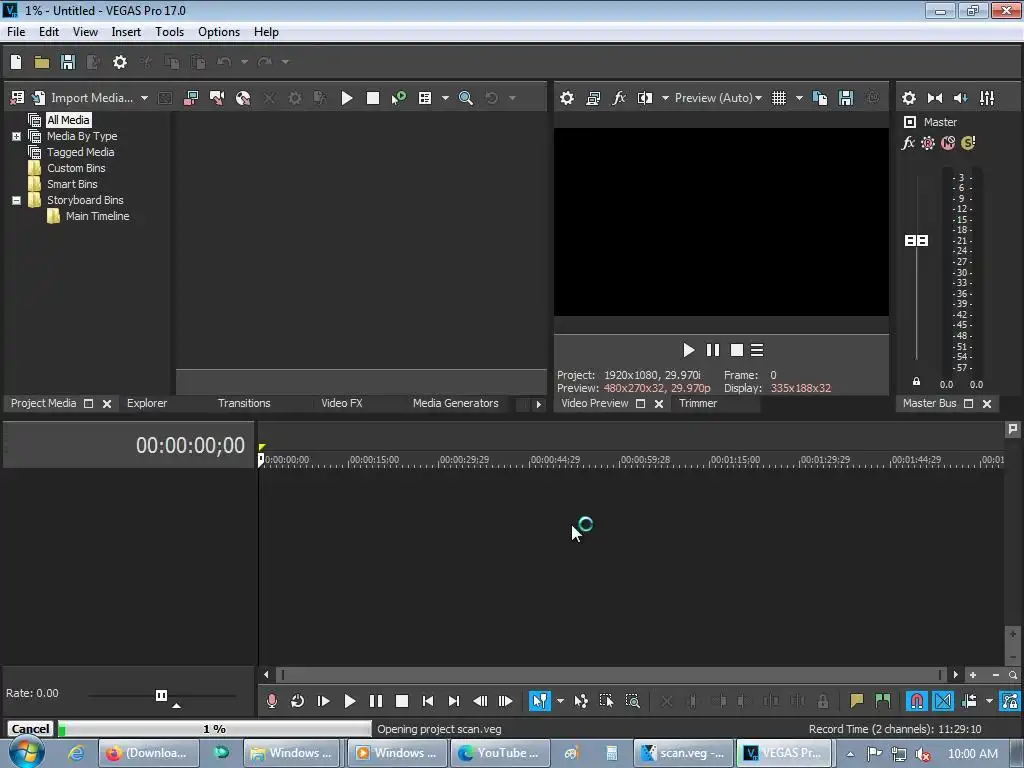Select the Selection Edit tool
Screen dimensions: 1024x768
607,701
